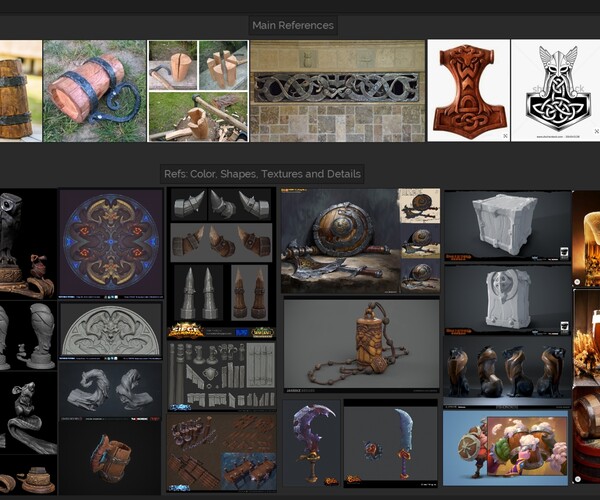This screenshot has height=500, width=600.
Task: Select the carved wooden Thor's hammer image
Action: coord(469,90)
